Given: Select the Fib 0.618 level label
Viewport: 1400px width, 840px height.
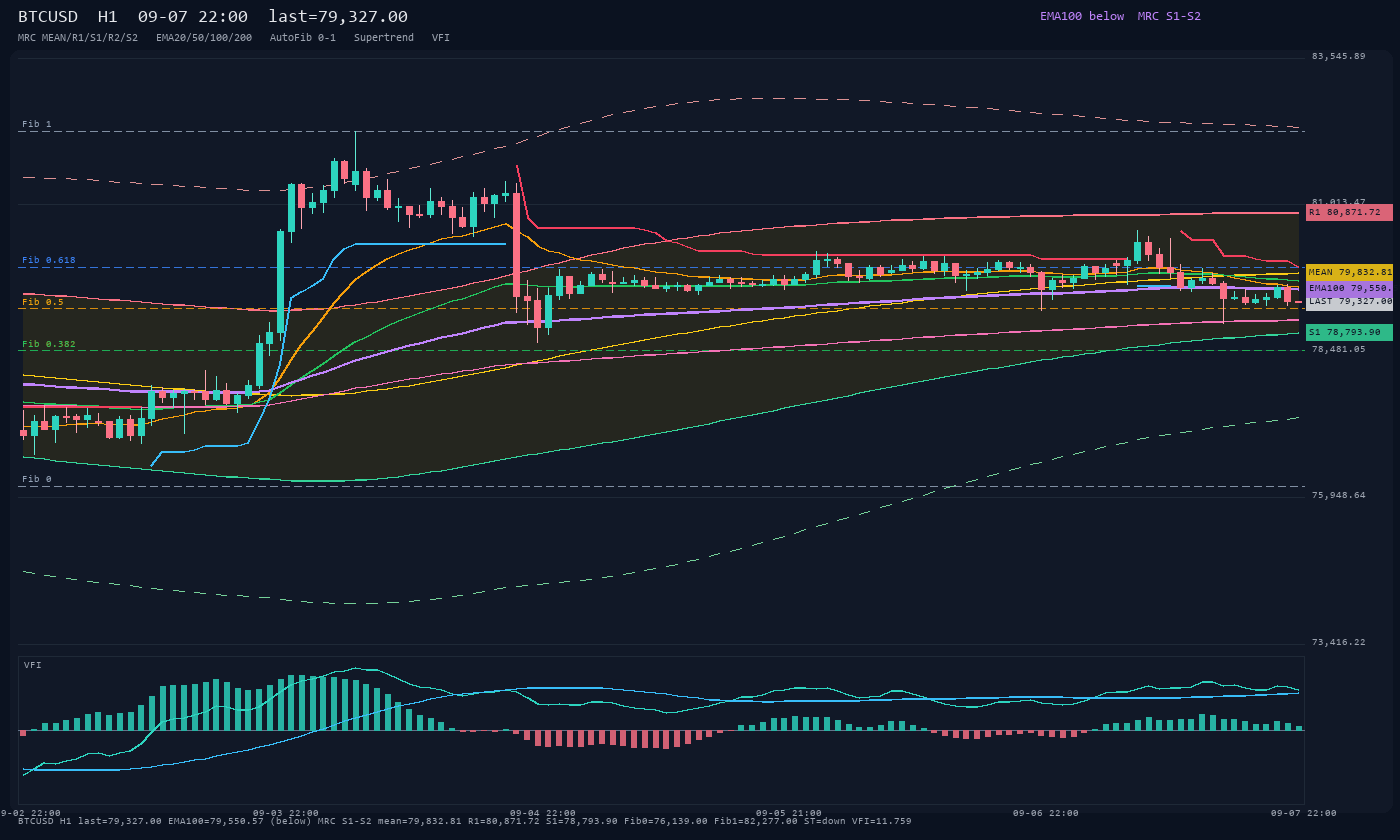Looking at the screenshot, I should tap(49, 260).
